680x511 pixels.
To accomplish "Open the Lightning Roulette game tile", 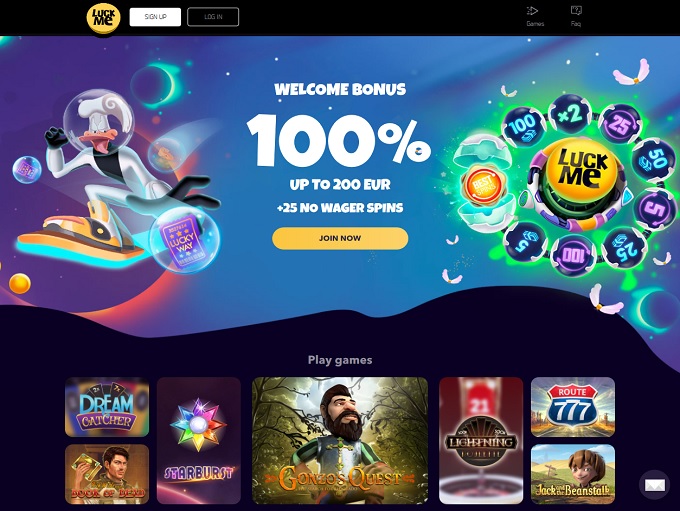I will click(x=481, y=441).
